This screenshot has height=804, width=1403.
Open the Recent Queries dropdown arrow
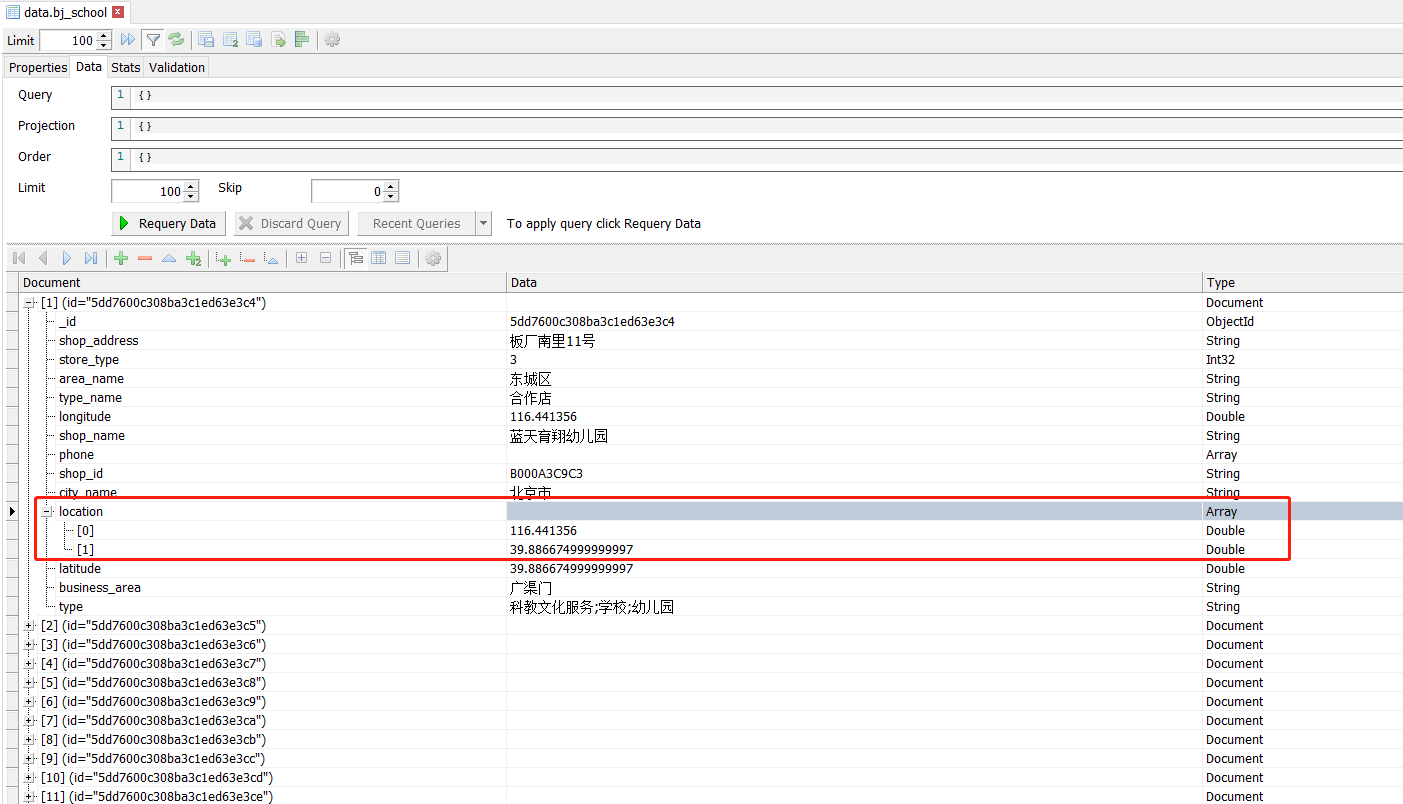coord(483,223)
